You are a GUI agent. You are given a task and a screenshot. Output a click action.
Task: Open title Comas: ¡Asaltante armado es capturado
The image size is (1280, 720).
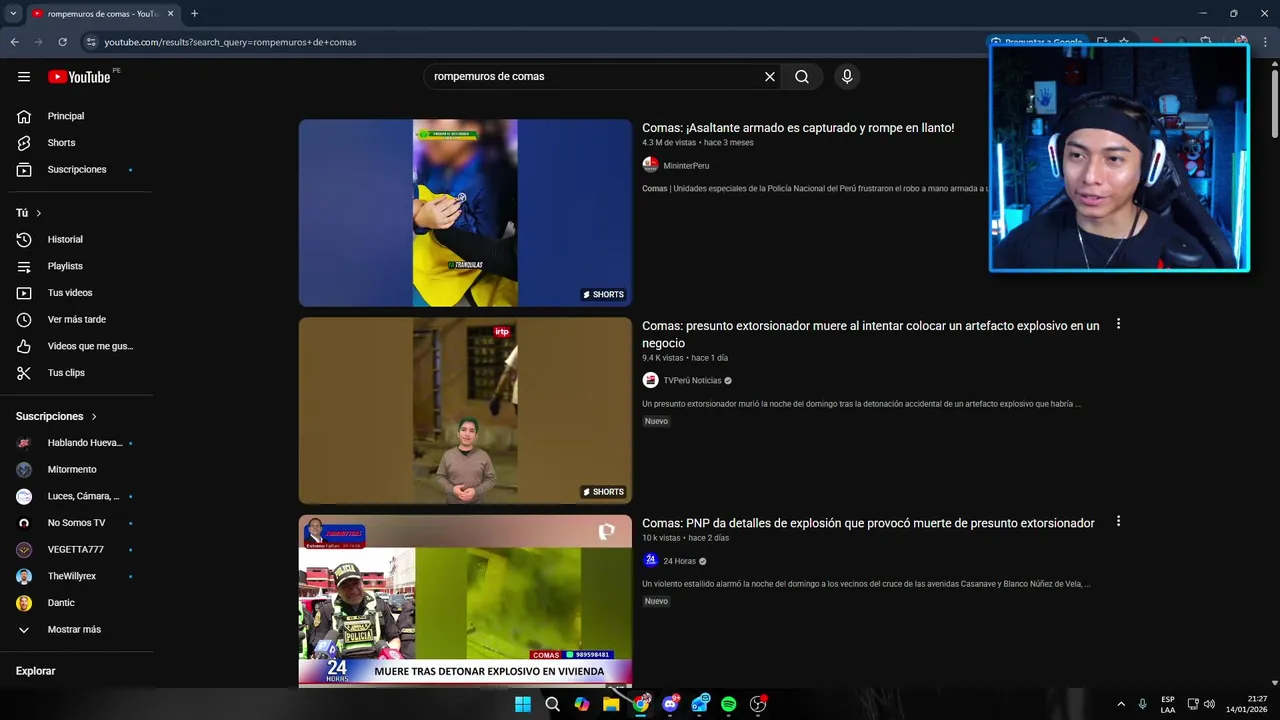click(798, 128)
